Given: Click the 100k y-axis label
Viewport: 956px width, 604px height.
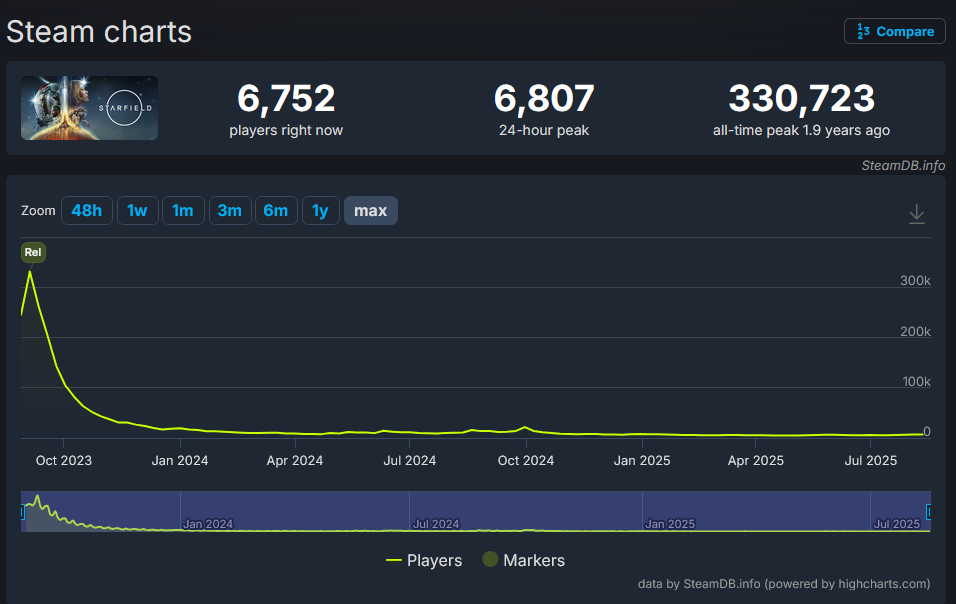Looking at the screenshot, I should [916, 382].
